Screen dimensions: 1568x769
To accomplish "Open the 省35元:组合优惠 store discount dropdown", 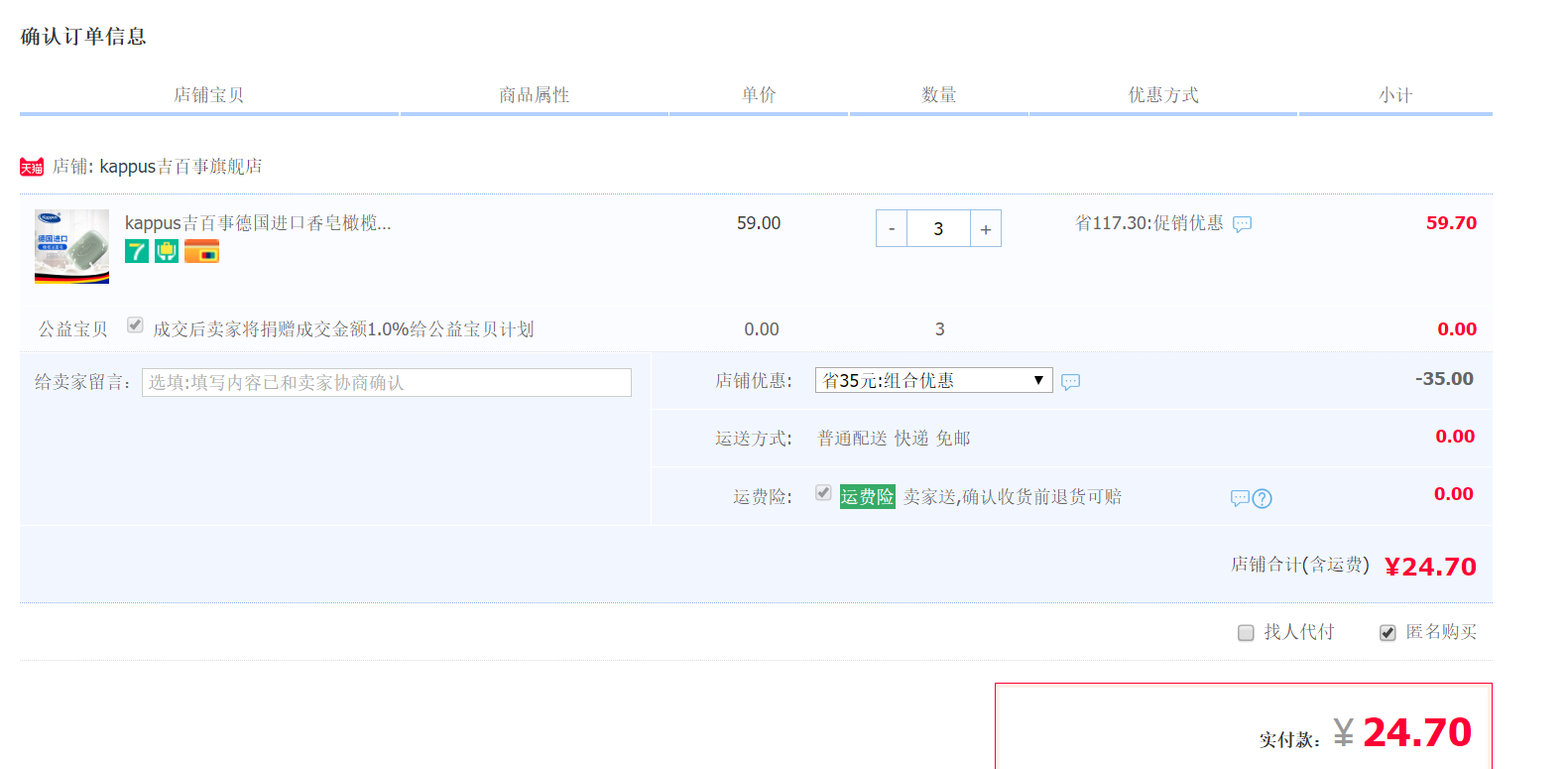I will [x=934, y=380].
